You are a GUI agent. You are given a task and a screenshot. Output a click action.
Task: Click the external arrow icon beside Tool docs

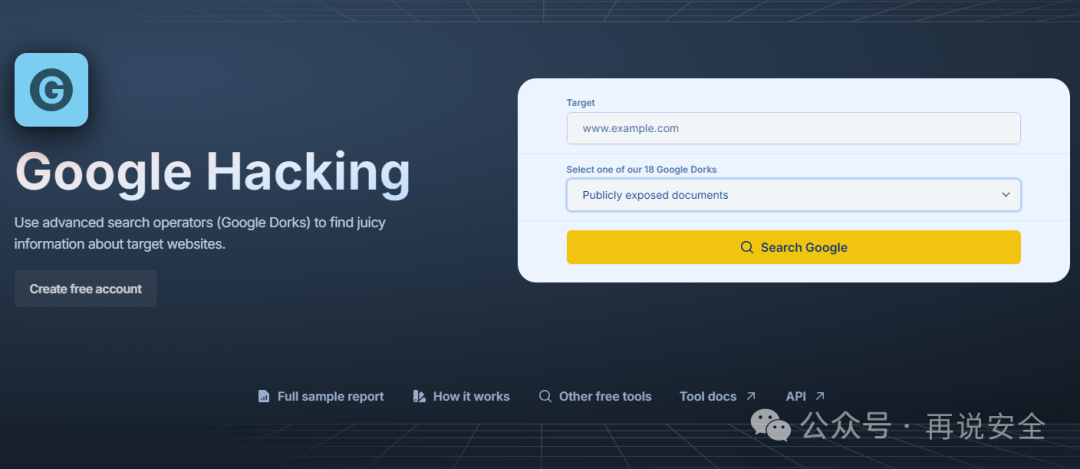coord(751,396)
